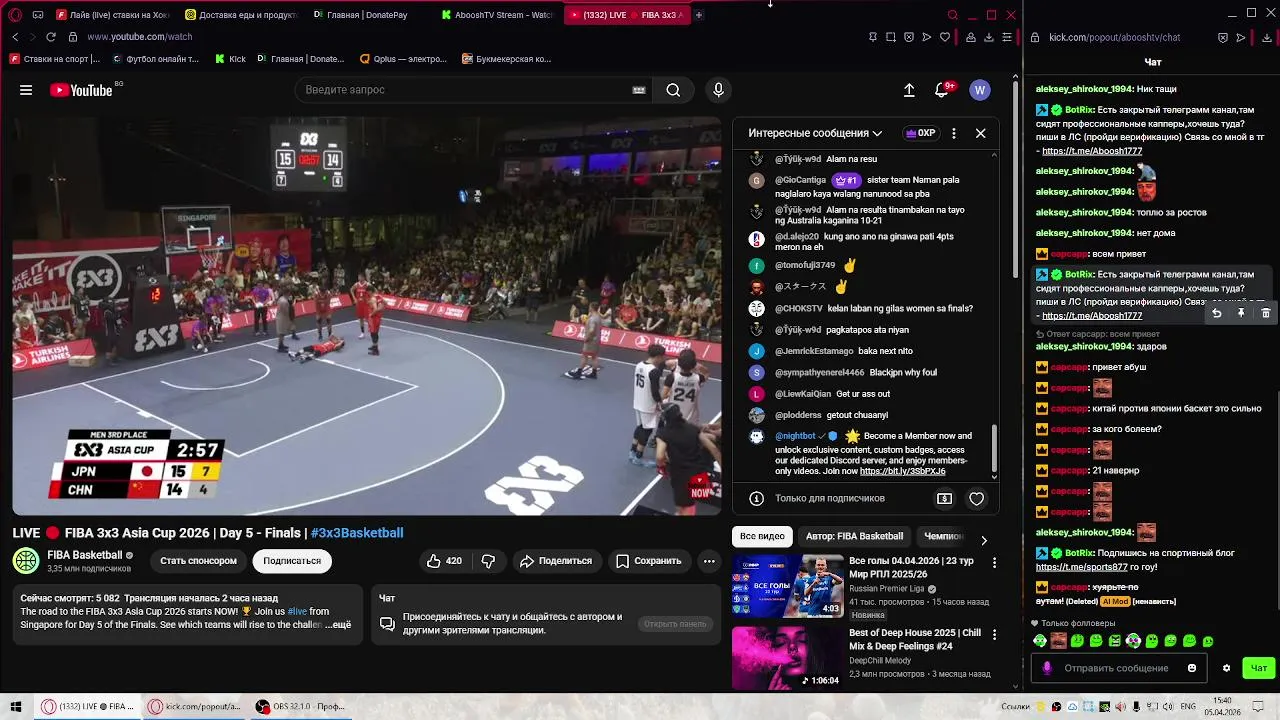Switch to AbooshTV Stream tab
Screen dimensions: 1280x720
pos(498,15)
